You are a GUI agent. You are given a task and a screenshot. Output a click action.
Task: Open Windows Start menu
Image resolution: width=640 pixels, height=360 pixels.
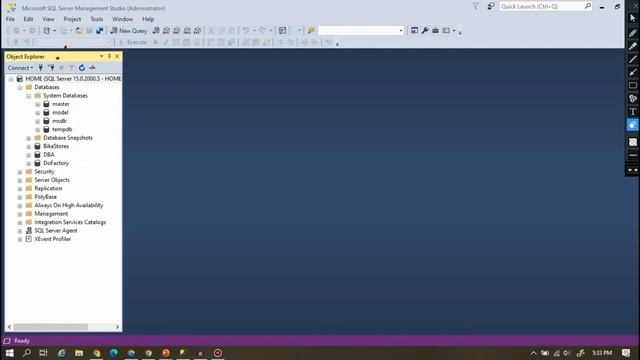10,353
